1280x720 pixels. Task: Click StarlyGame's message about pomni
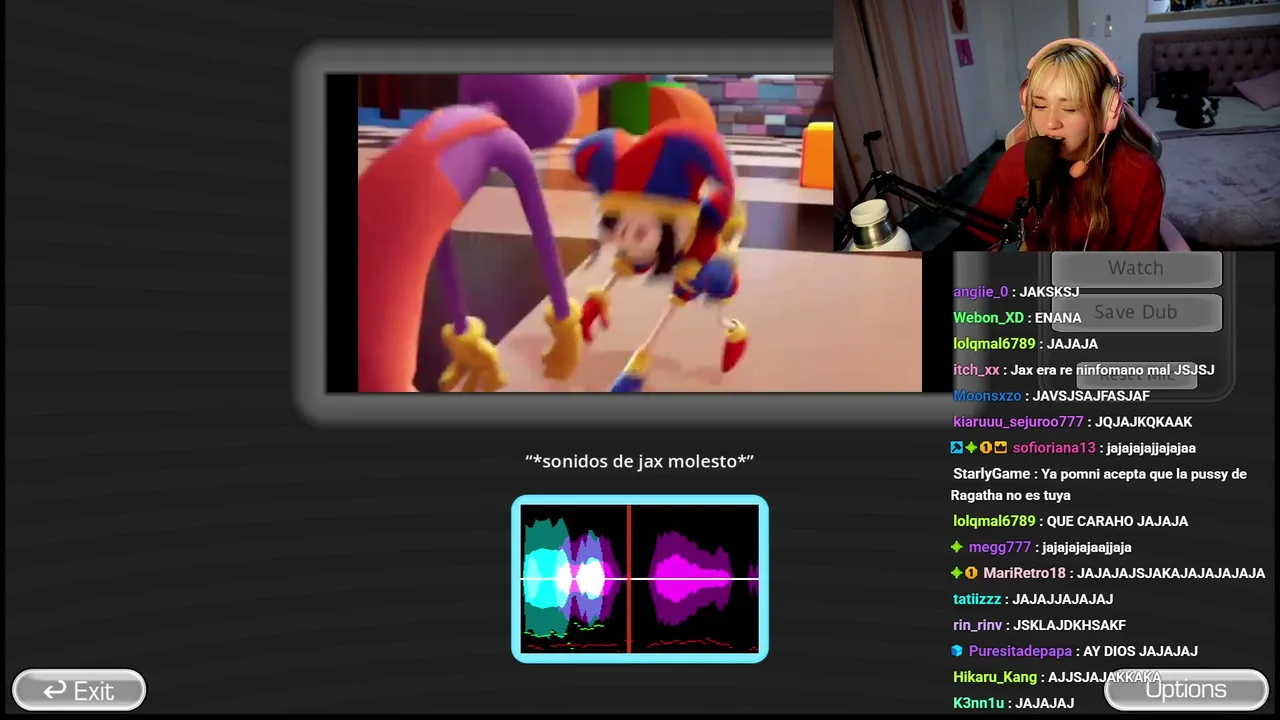coord(1099,485)
